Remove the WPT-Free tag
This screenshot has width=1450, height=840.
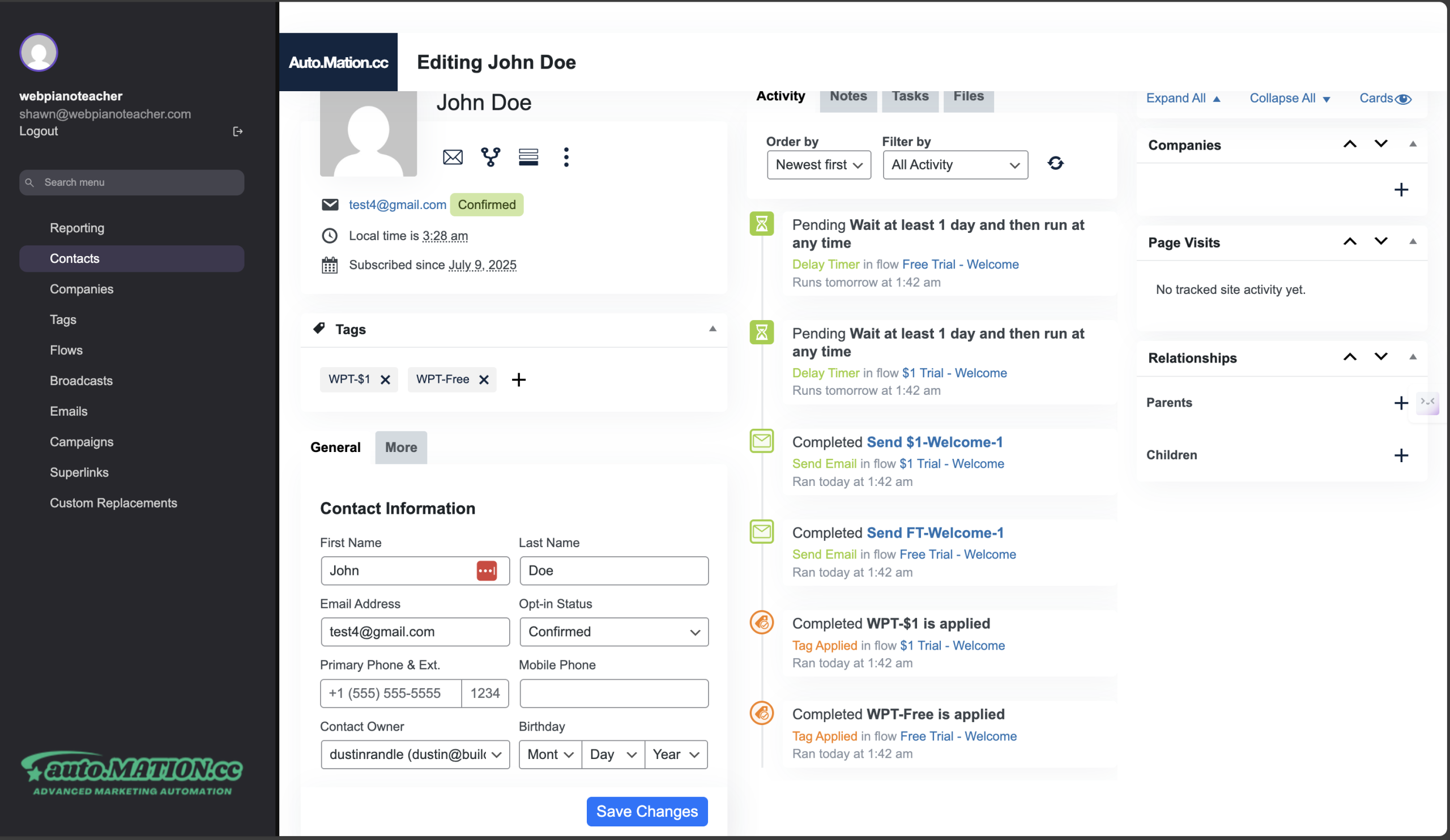point(484,380)
